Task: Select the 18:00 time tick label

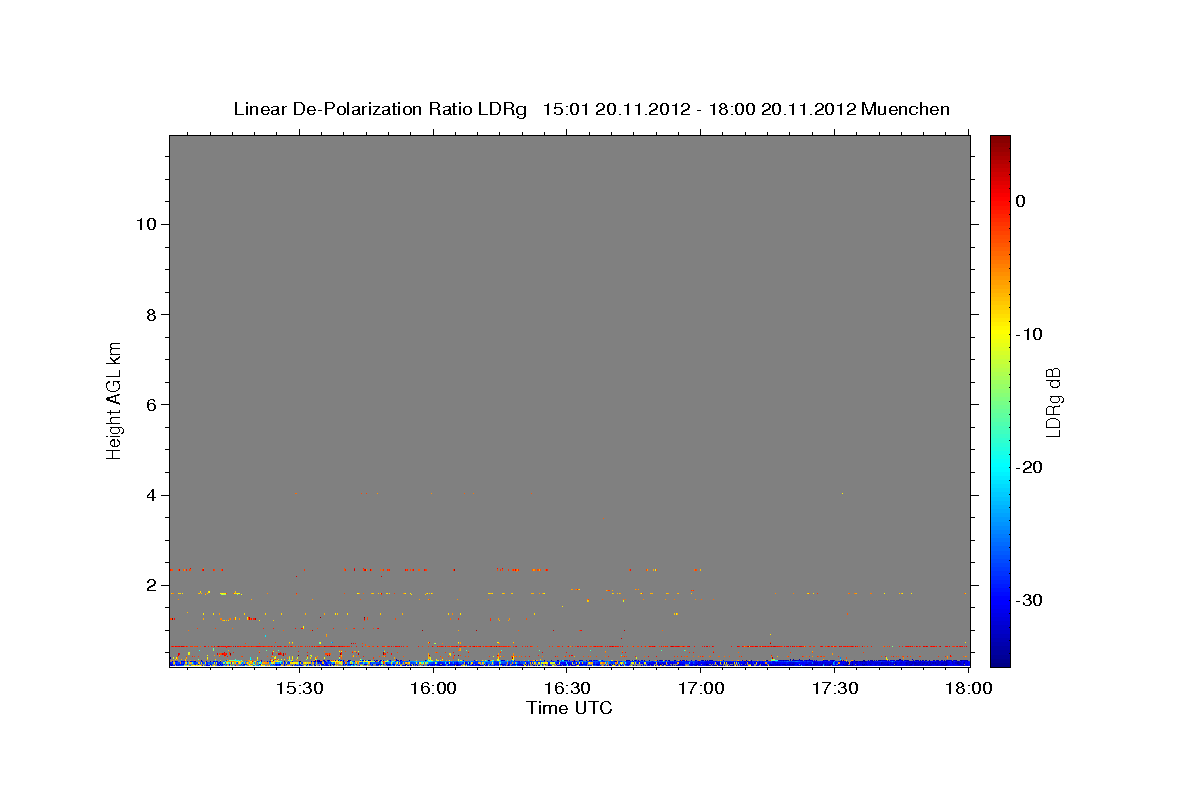Action: [968, 689]
